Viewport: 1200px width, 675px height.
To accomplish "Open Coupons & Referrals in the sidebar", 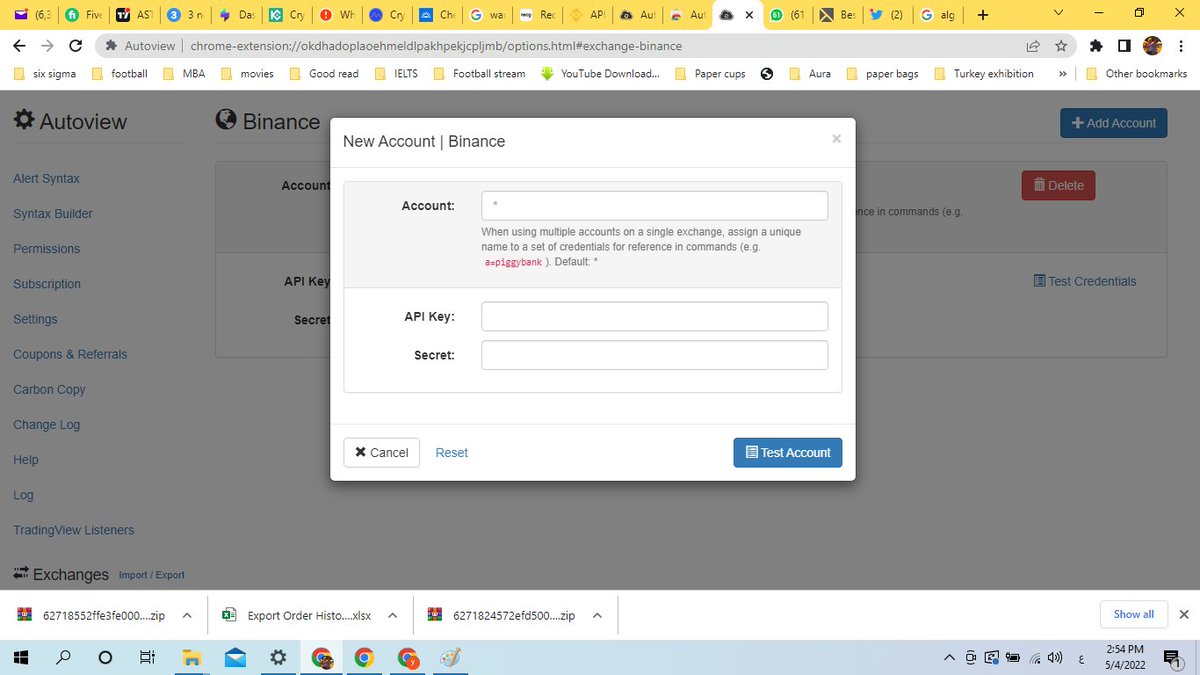I will click(x=70, y=354).
